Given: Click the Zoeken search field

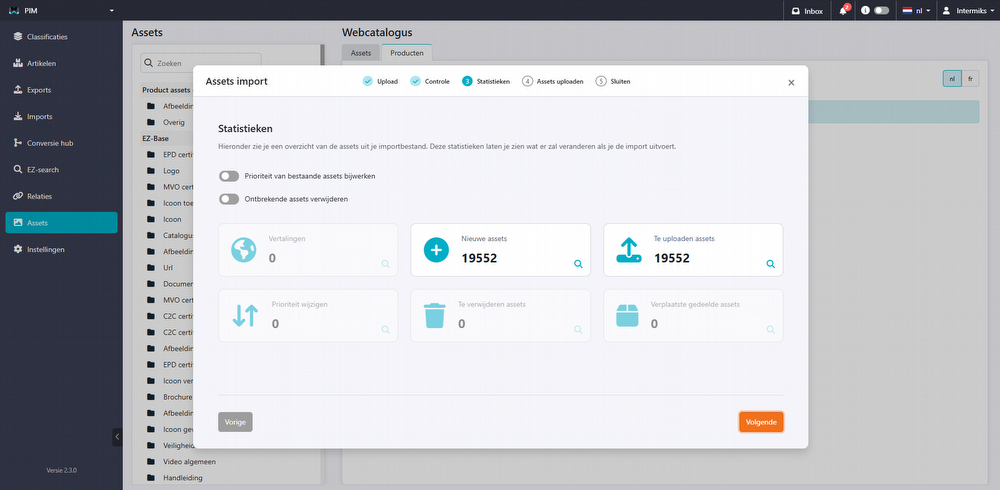Looking at the screenshot, I should pos(205,62).
